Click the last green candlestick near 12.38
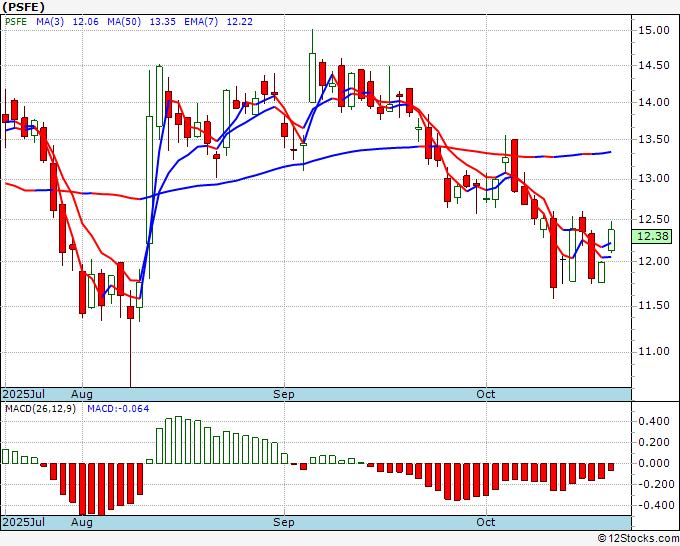The height and width of the screenshot is (546, 680). (611, 239)
